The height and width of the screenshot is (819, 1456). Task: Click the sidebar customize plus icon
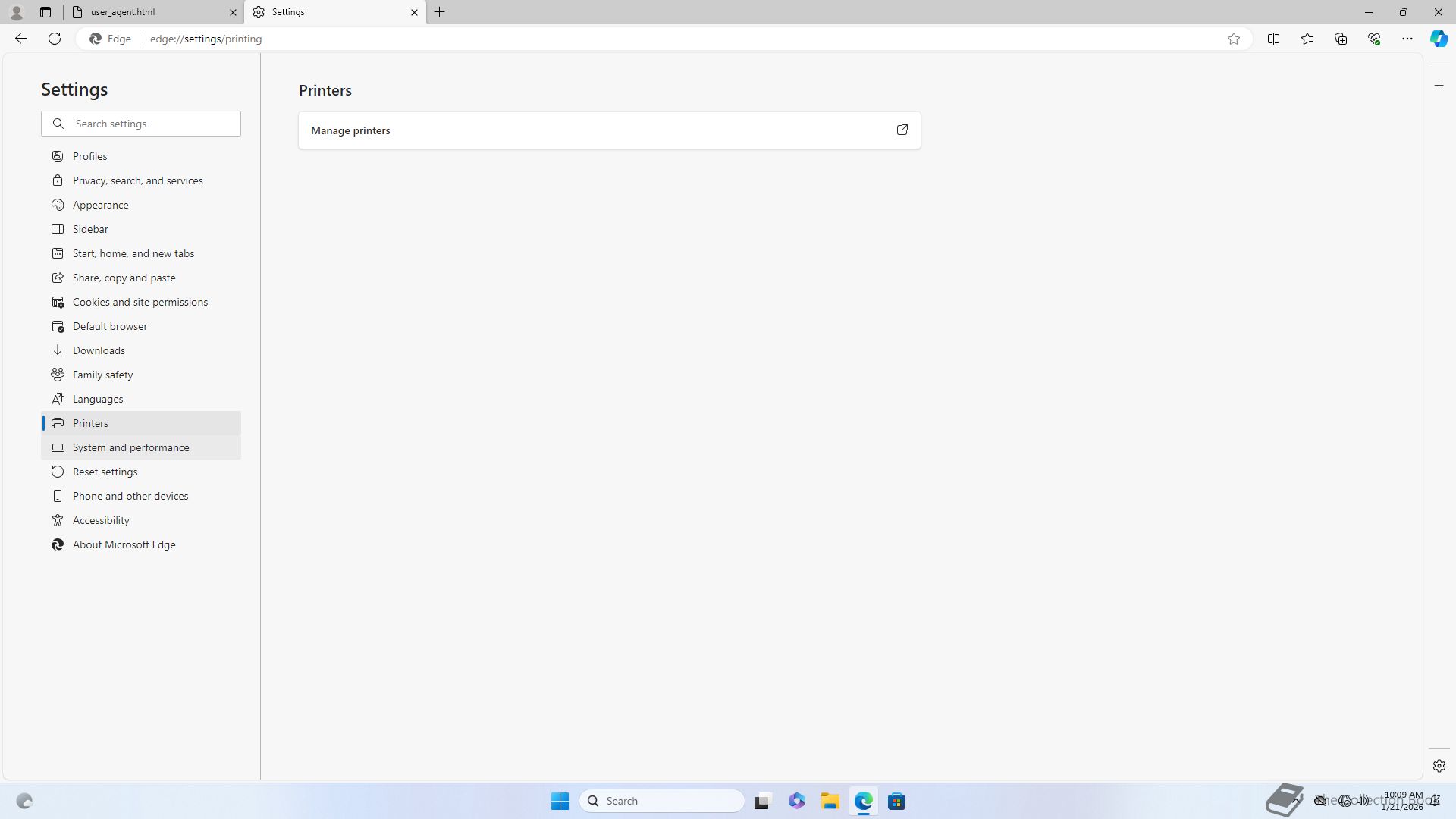pos(1439,86)
